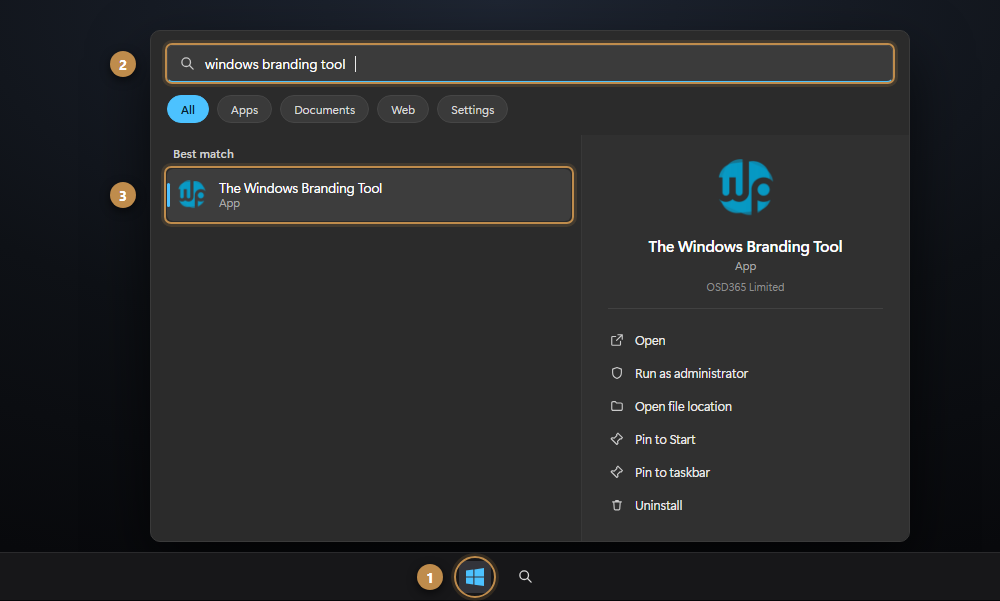
Task: Choose Pin to taskbar
Action: point(672,473)
